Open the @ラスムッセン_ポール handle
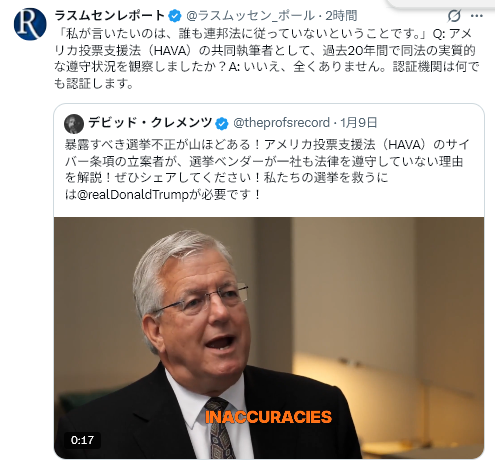This screenshot has height=466, width=495. pyautogui.click(x=250, y=16)
